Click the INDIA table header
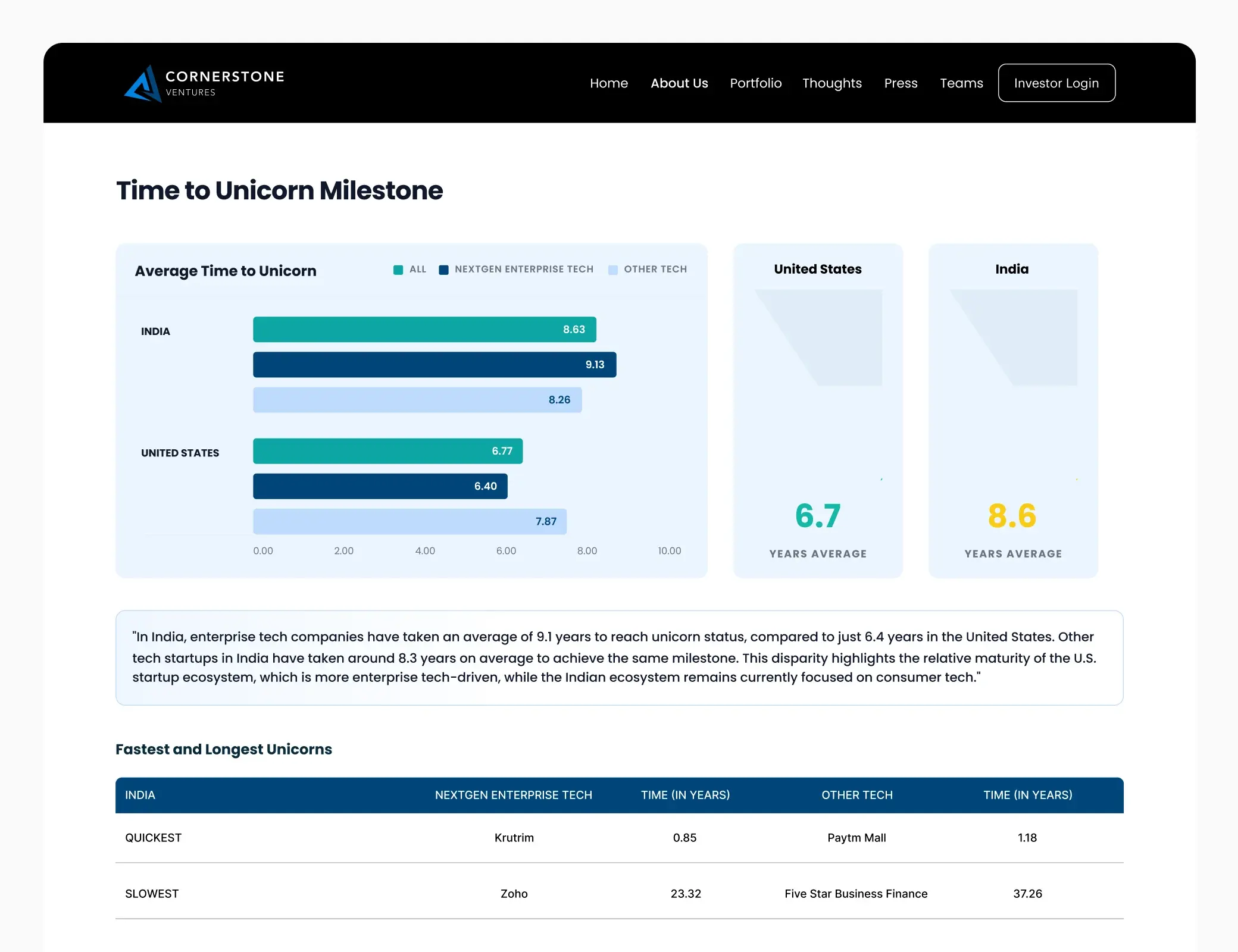Screen dimensions: 1238x952 [x=140, y=795]
